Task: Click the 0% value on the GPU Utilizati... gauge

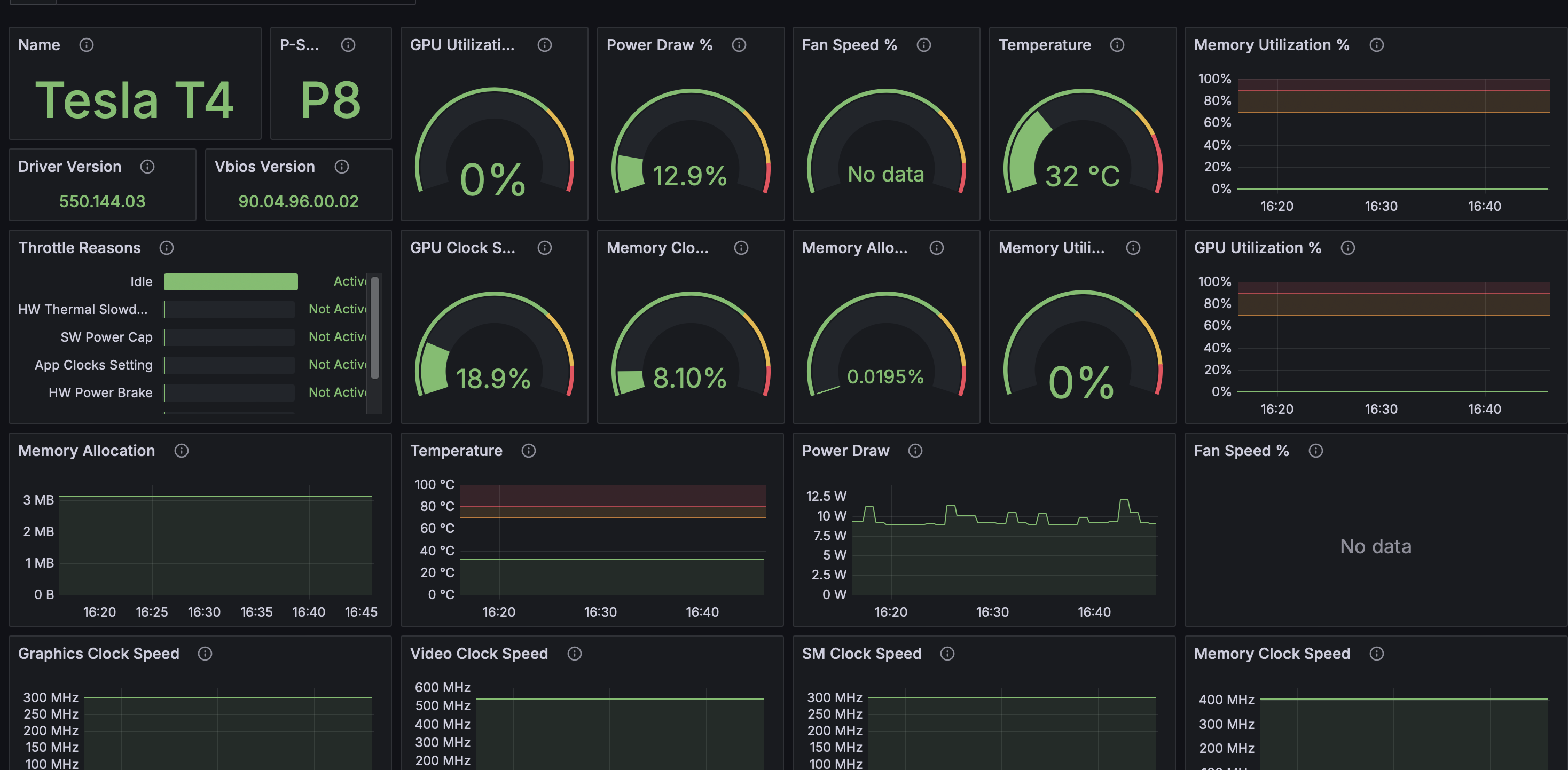Action: [493, 179]
